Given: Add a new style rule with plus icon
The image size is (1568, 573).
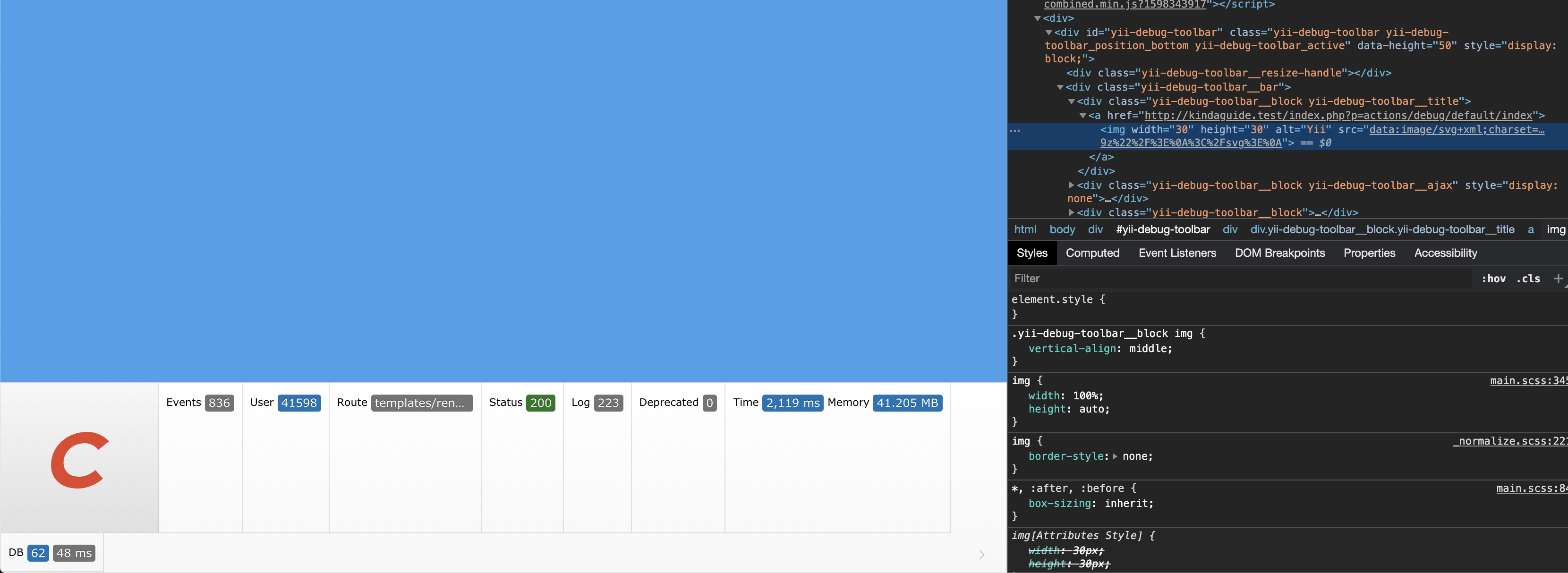Looking at the screenshot, I should 1558,278.
